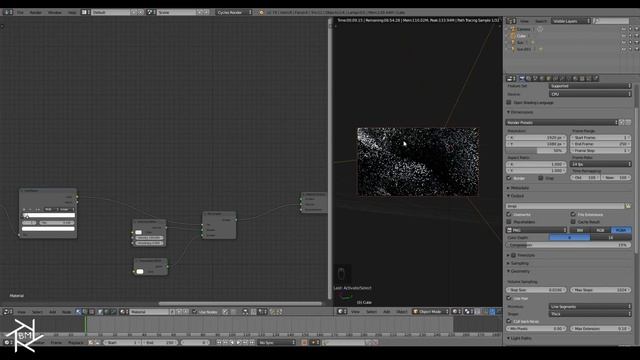Toggle the Crop checkbox
The image size is (640, 360).
tap(541, 178)
